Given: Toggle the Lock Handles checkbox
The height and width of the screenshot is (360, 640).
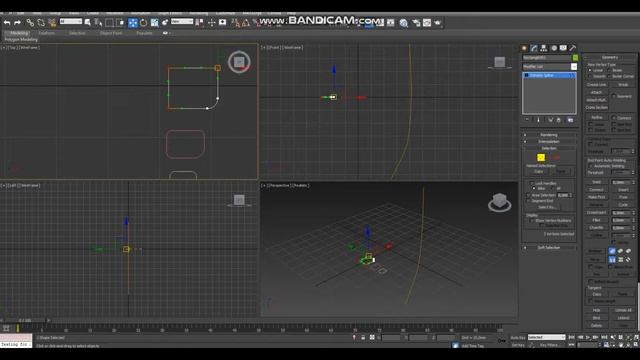Looking at the screenshot, I should tap(532, 184).
